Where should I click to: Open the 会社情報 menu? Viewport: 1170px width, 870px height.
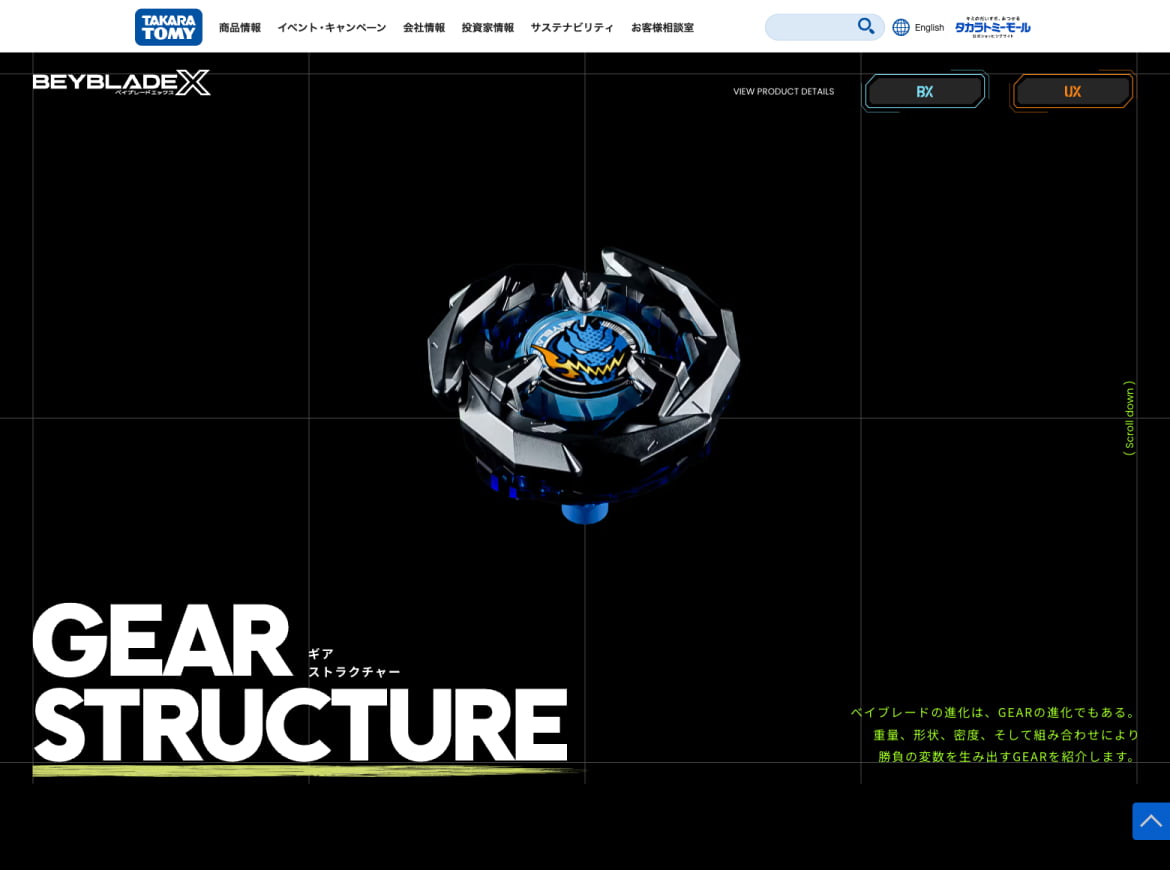(x=424, y=28)
